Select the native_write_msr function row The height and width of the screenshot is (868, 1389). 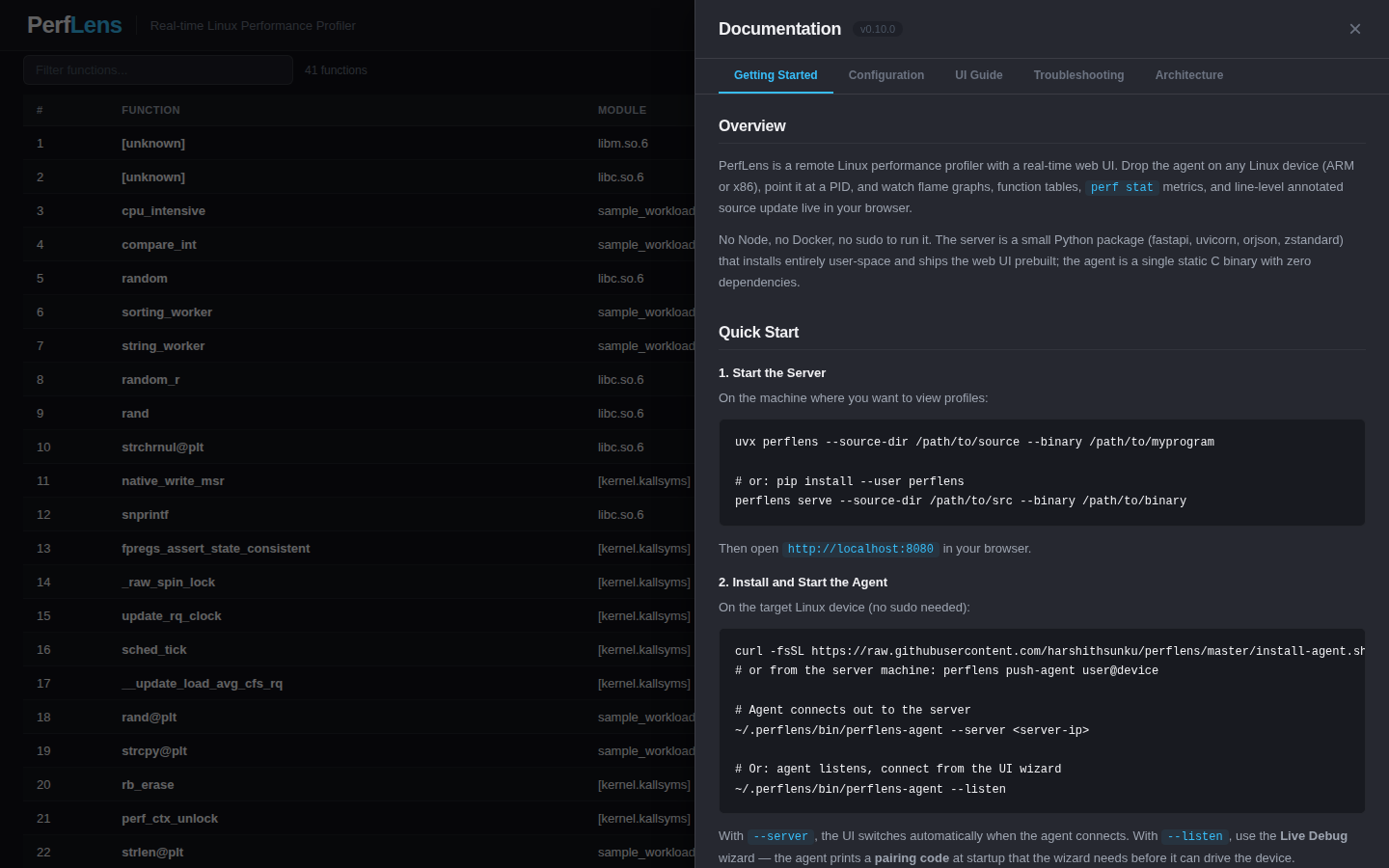[x=359, y=481]
